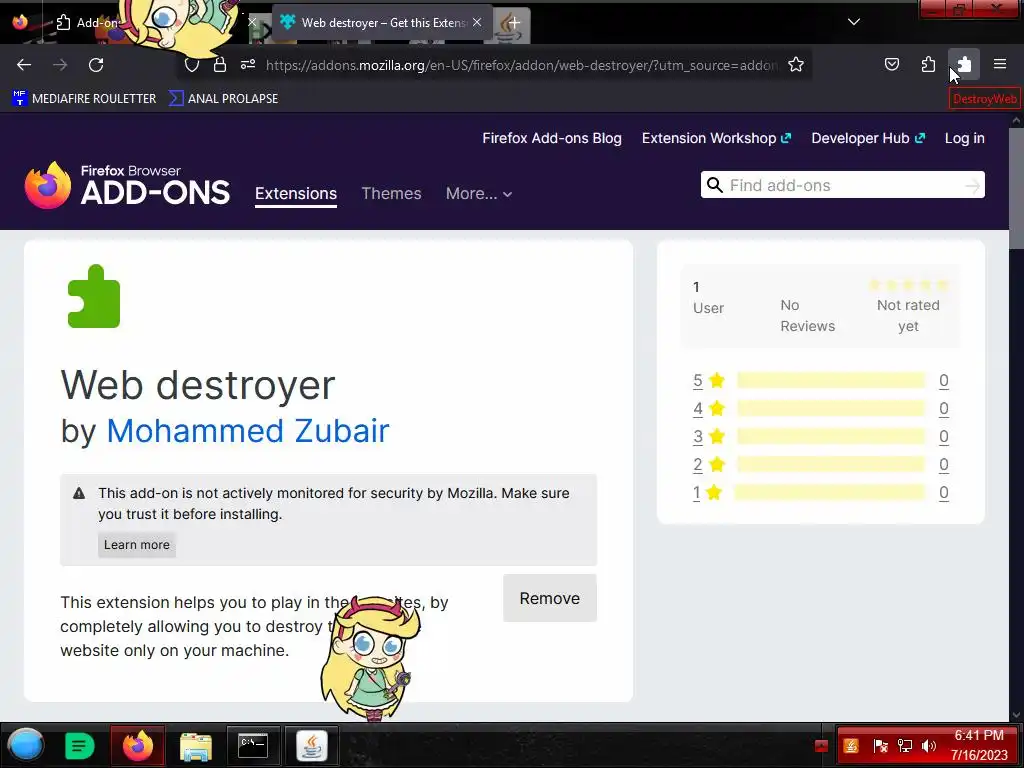Click the security warning triangle icon
Image resolution: width=1024 pixels, height=768 pixels.
(x=79, y=493)
